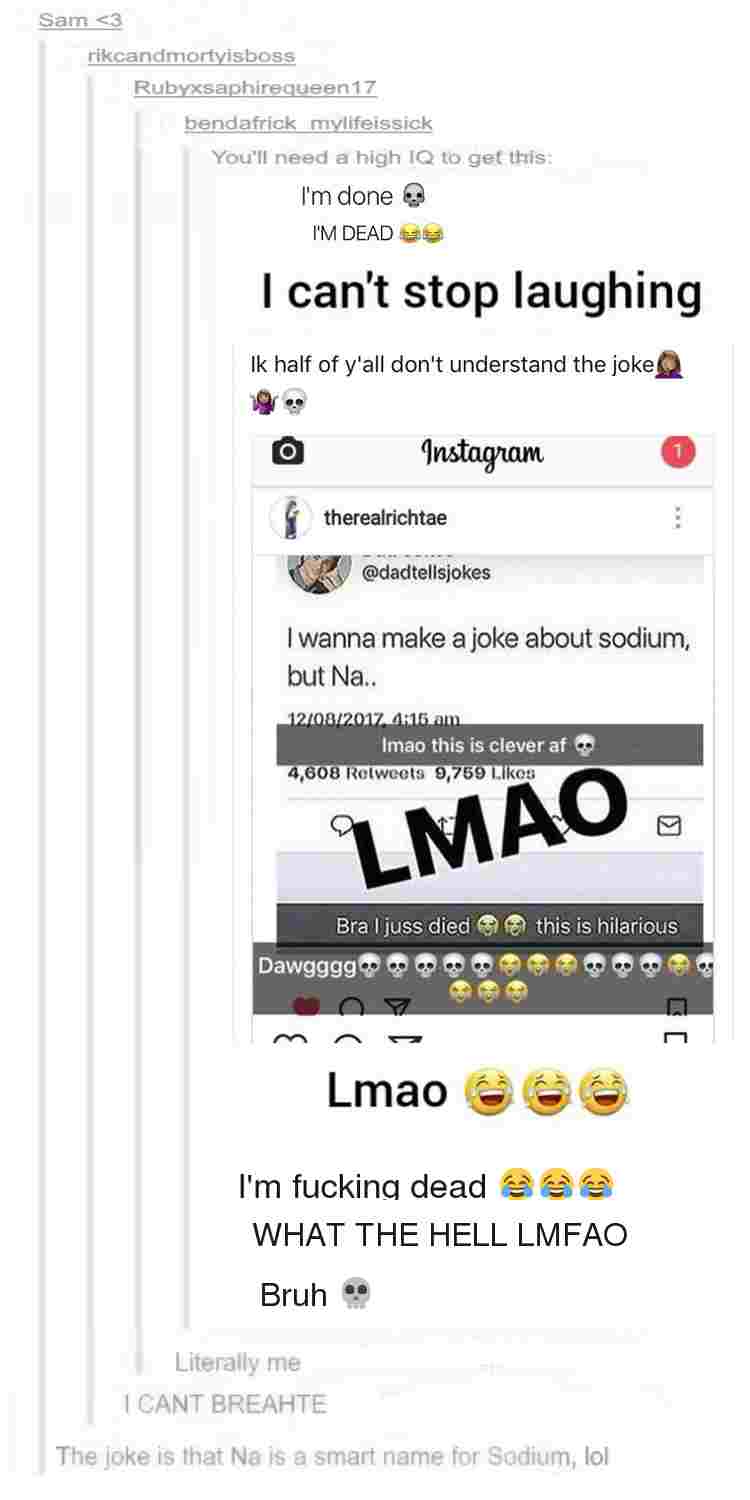Tap the tweet envelope message icon

click(x=669, y=826)
